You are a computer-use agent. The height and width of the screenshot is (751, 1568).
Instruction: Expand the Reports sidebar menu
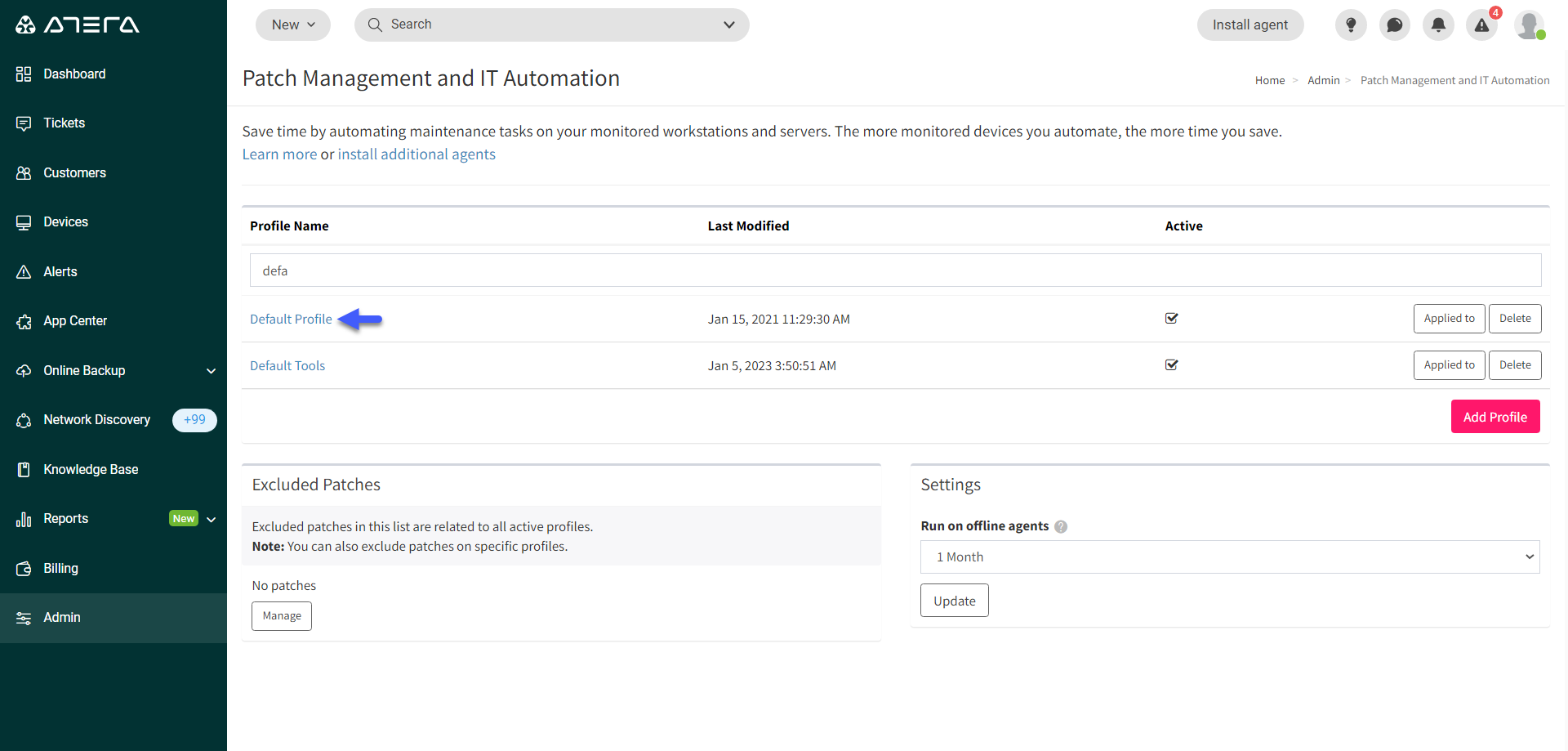[x=211, y=519]
